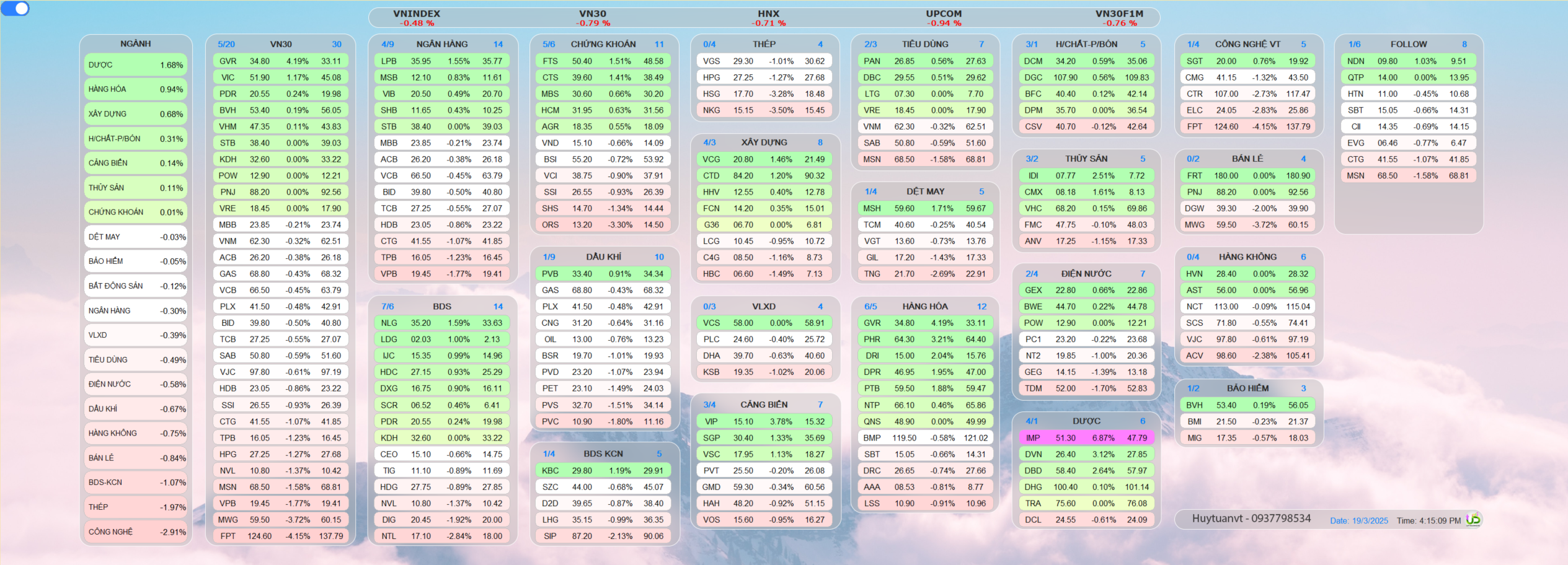Select the VCG row in the XÂY DỰNG panel
This screenshot has height=565, width=1568.
763,159
